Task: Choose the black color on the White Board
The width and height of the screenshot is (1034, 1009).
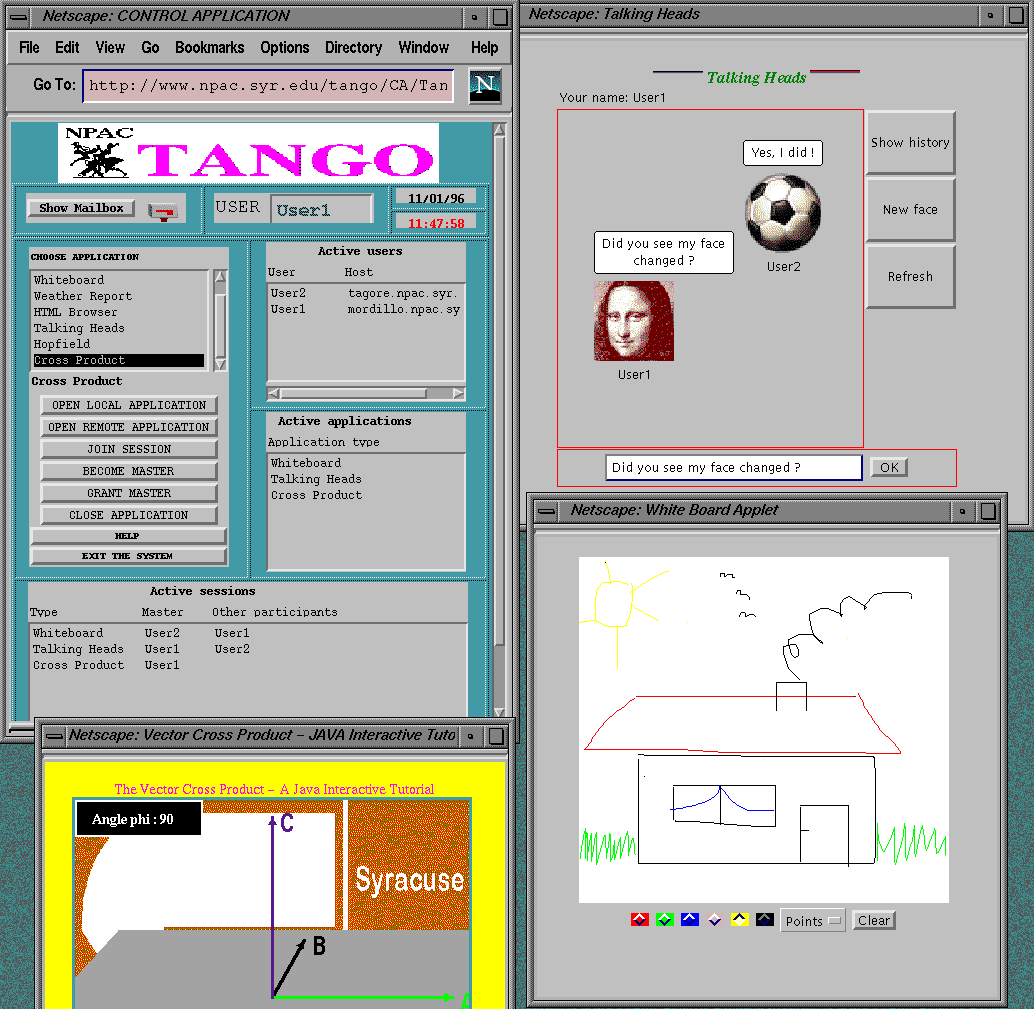Action: pos(765,920)
